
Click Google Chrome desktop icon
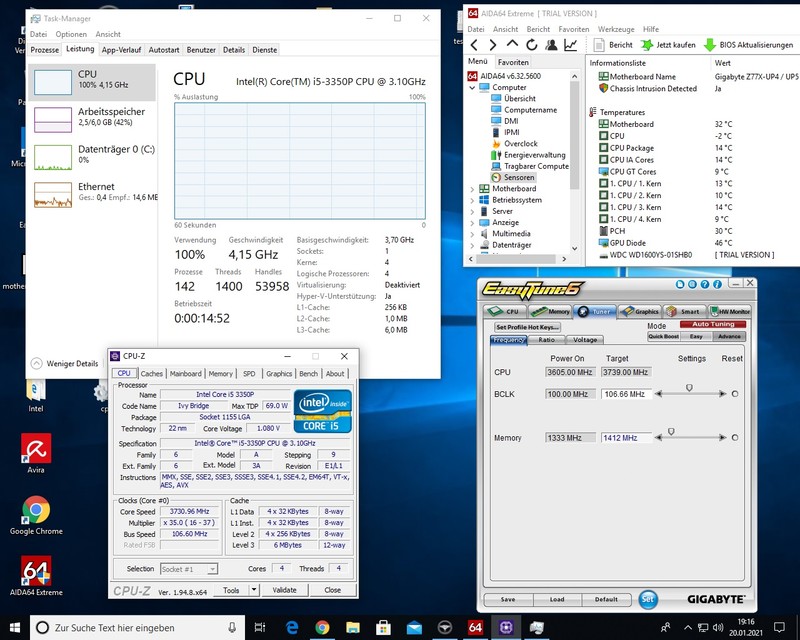point(36,515)
